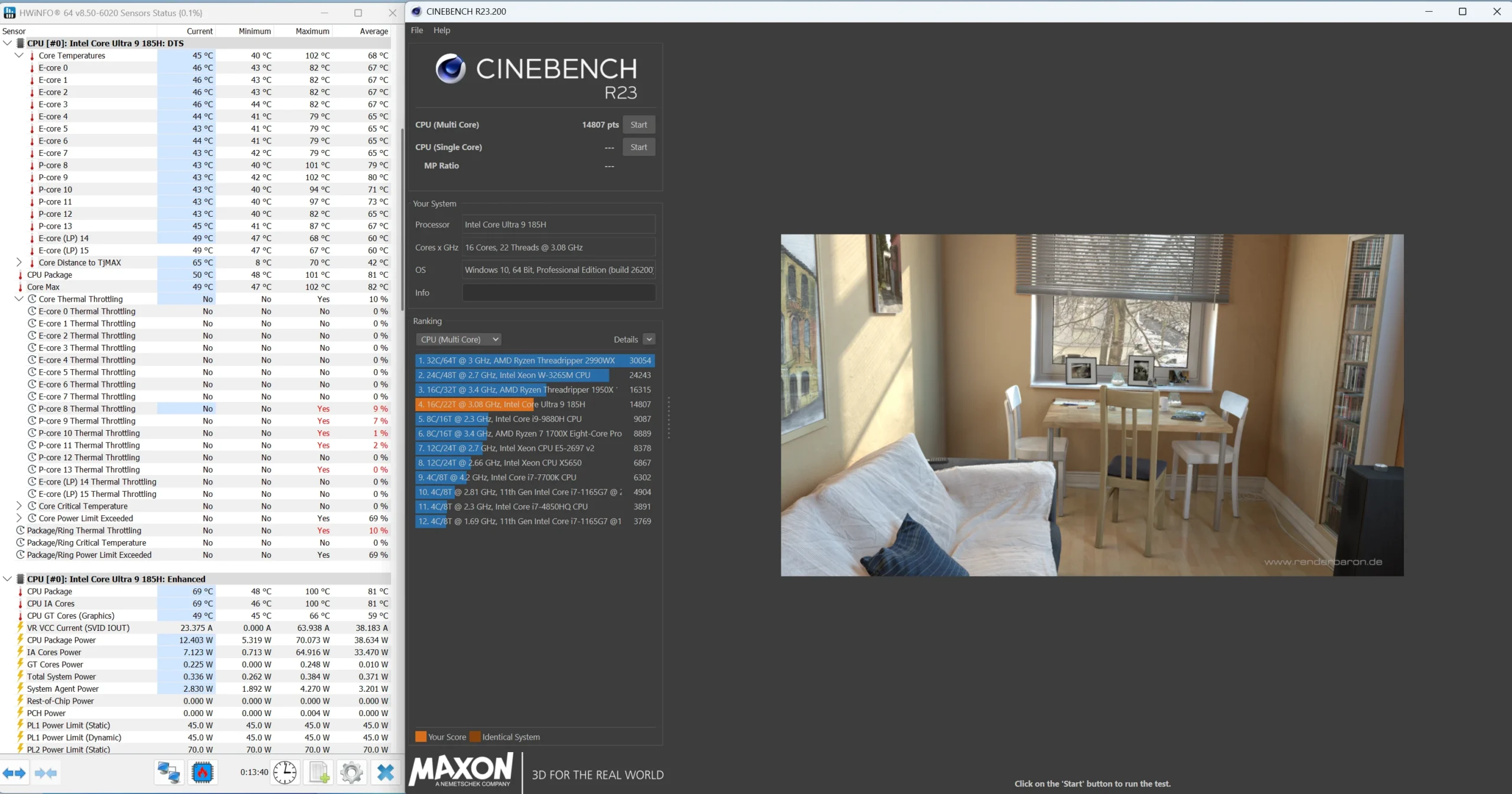
Task: Click the Average column header in HWiNFO
Action: tap(361, 31)
